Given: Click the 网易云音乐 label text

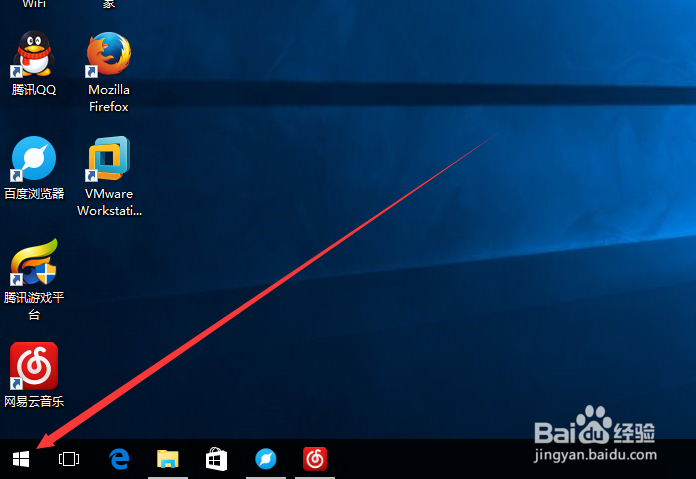Looking at the screenshot, I should (34, 402).
